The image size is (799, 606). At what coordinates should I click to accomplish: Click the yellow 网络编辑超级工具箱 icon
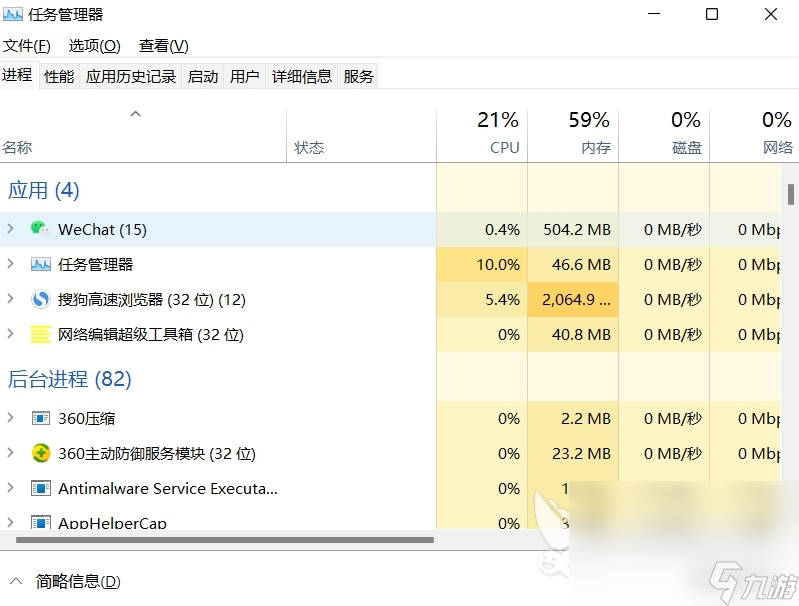pyautogui.click(x=41, y=334)
